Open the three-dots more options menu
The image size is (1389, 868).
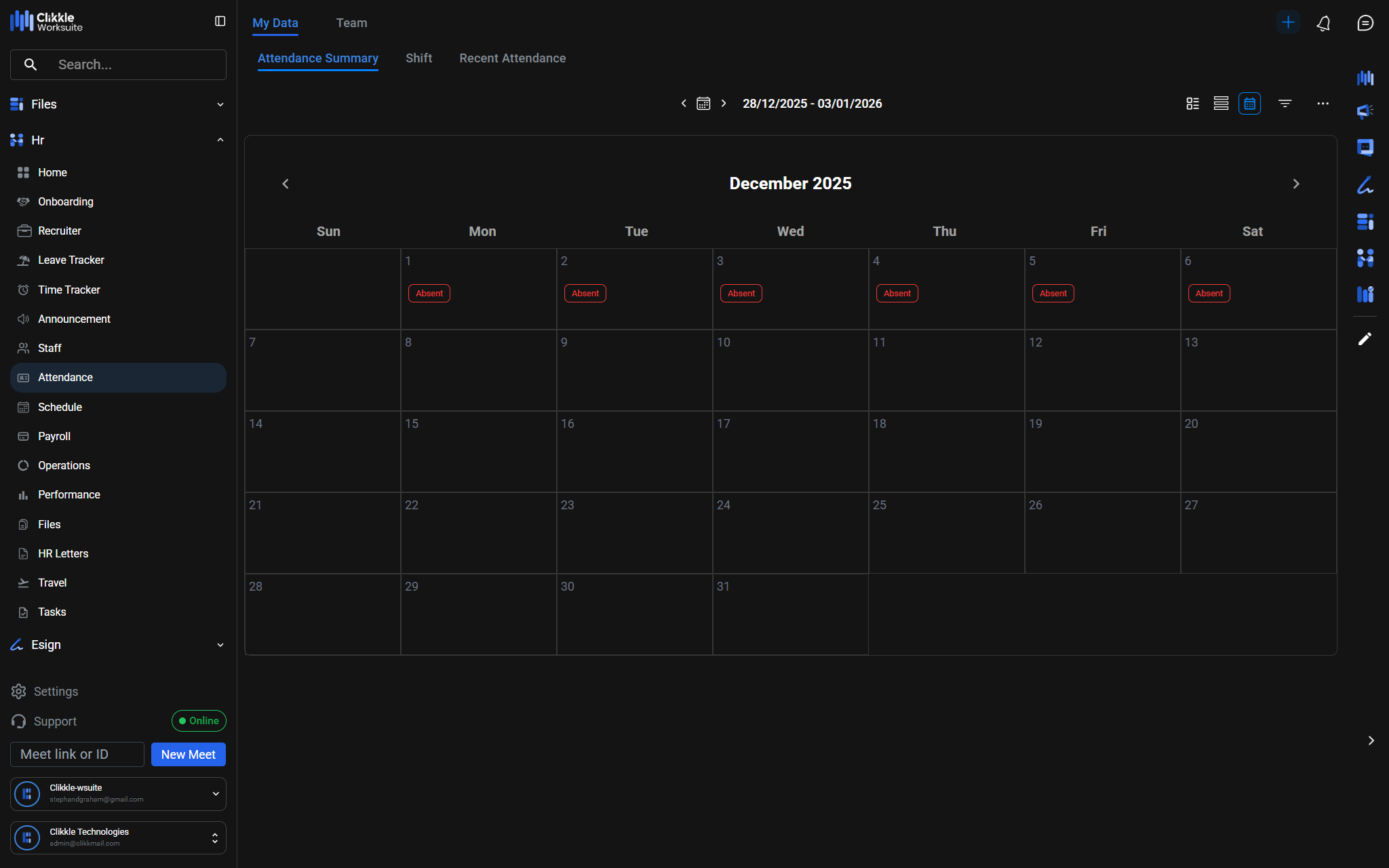coord(1323,104)
